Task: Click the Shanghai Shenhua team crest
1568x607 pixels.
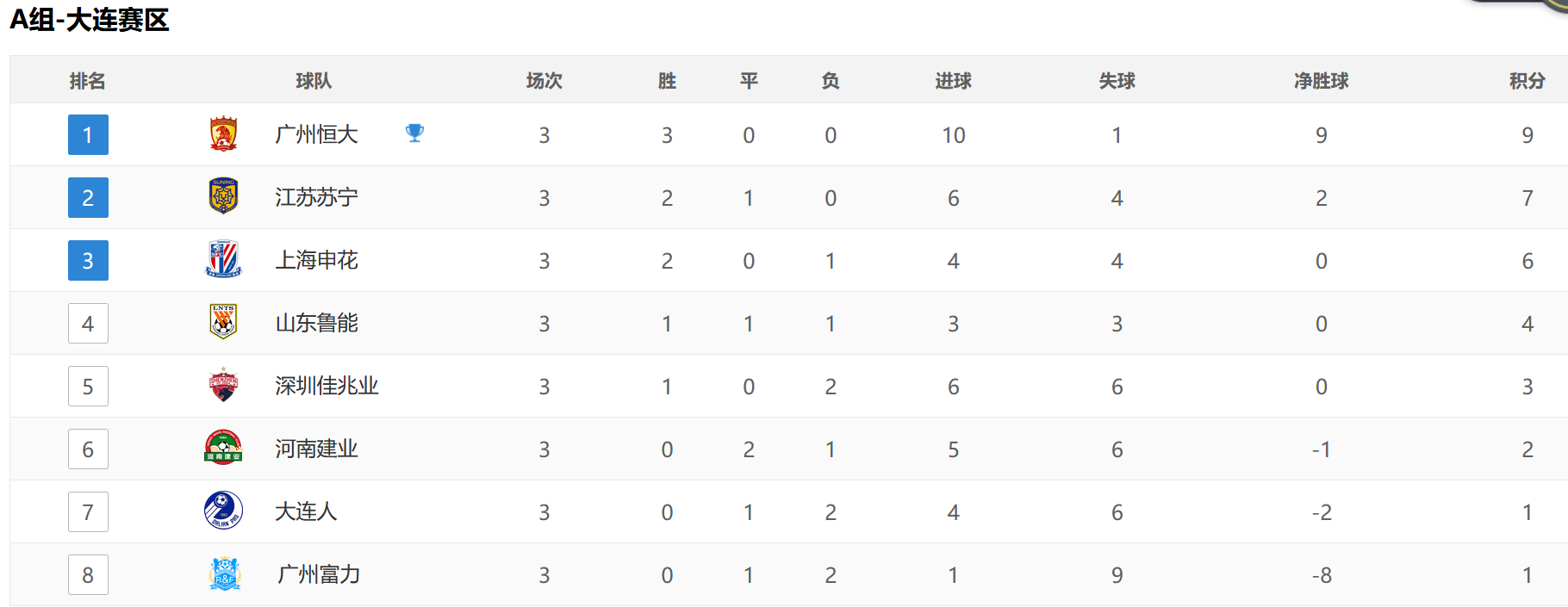Action: (224, 260)
